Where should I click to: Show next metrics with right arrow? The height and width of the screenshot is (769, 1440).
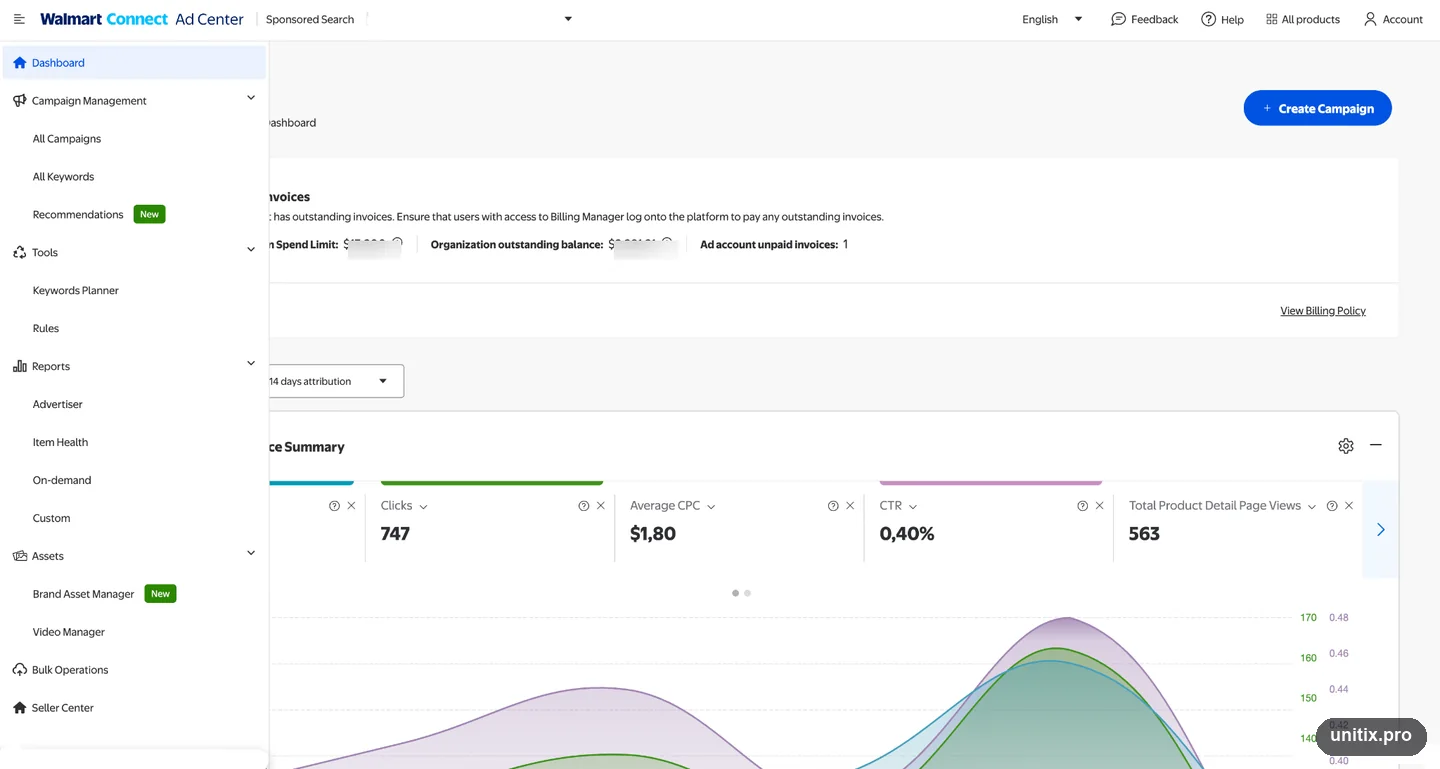[1380, 529]
